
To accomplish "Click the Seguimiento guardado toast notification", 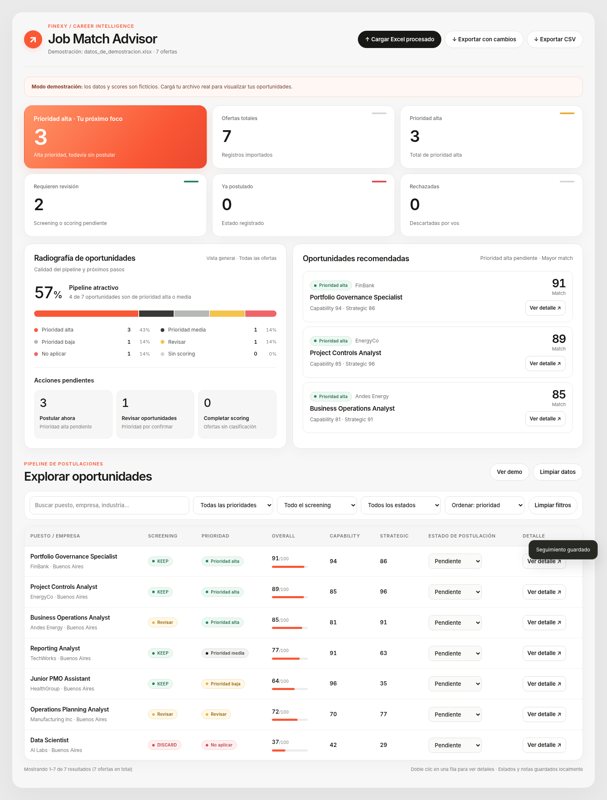I will click(x=563, y=549).
